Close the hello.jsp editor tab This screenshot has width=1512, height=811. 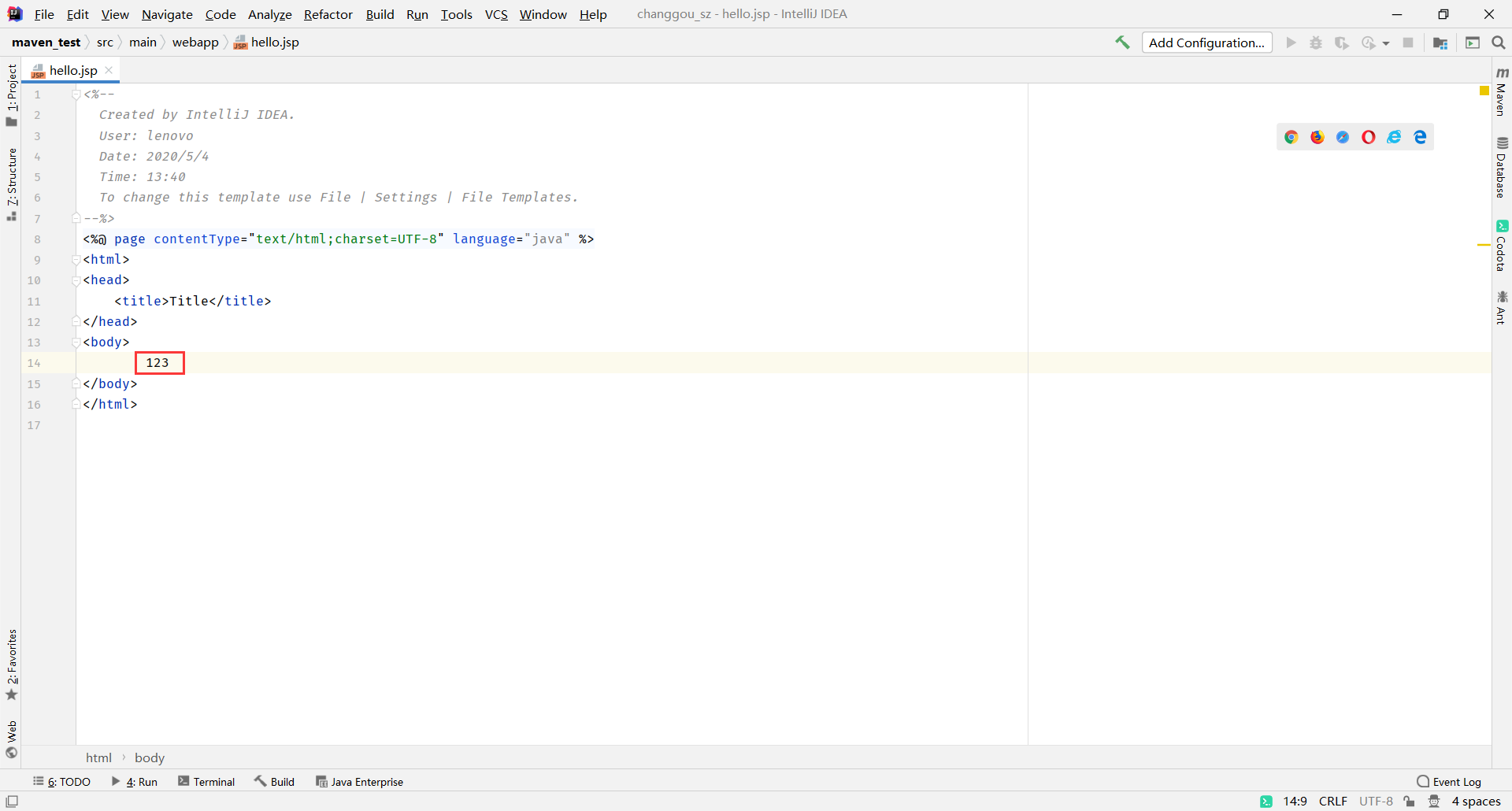point(109,71)
